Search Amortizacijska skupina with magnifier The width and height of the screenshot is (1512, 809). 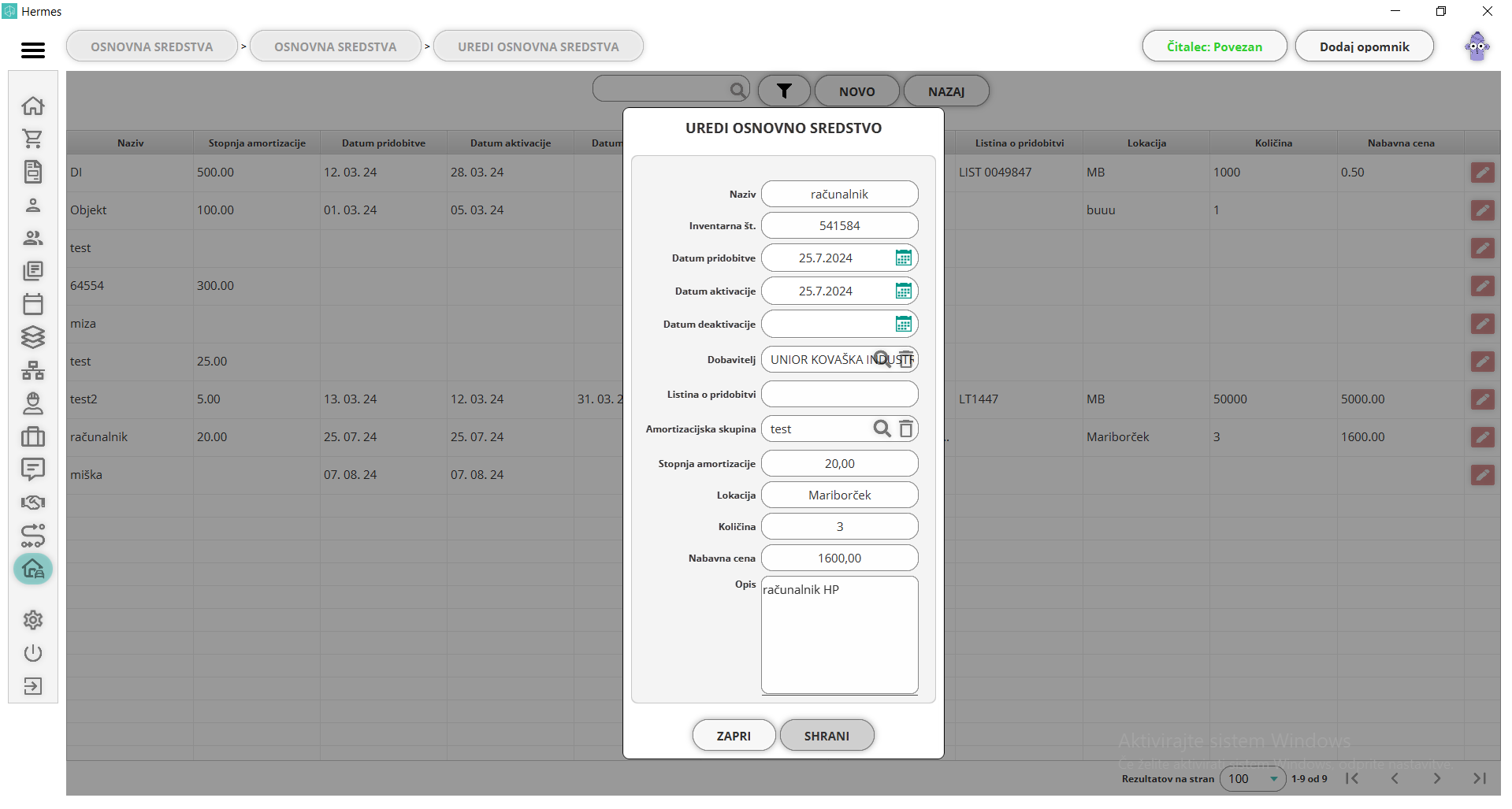pyautogui.click(x=882, y=429)
